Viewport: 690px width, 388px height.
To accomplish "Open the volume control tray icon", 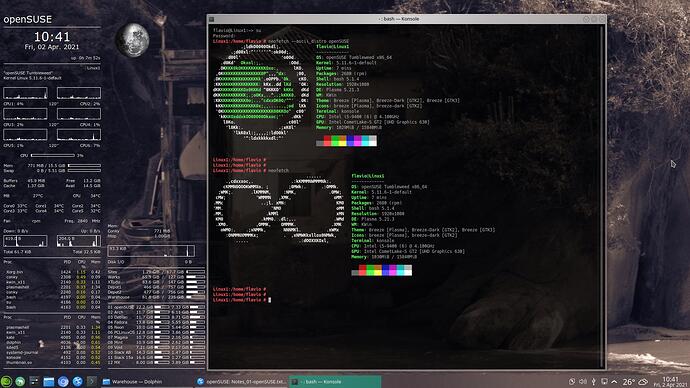I will pyautogui.click(x=583, y=381).
